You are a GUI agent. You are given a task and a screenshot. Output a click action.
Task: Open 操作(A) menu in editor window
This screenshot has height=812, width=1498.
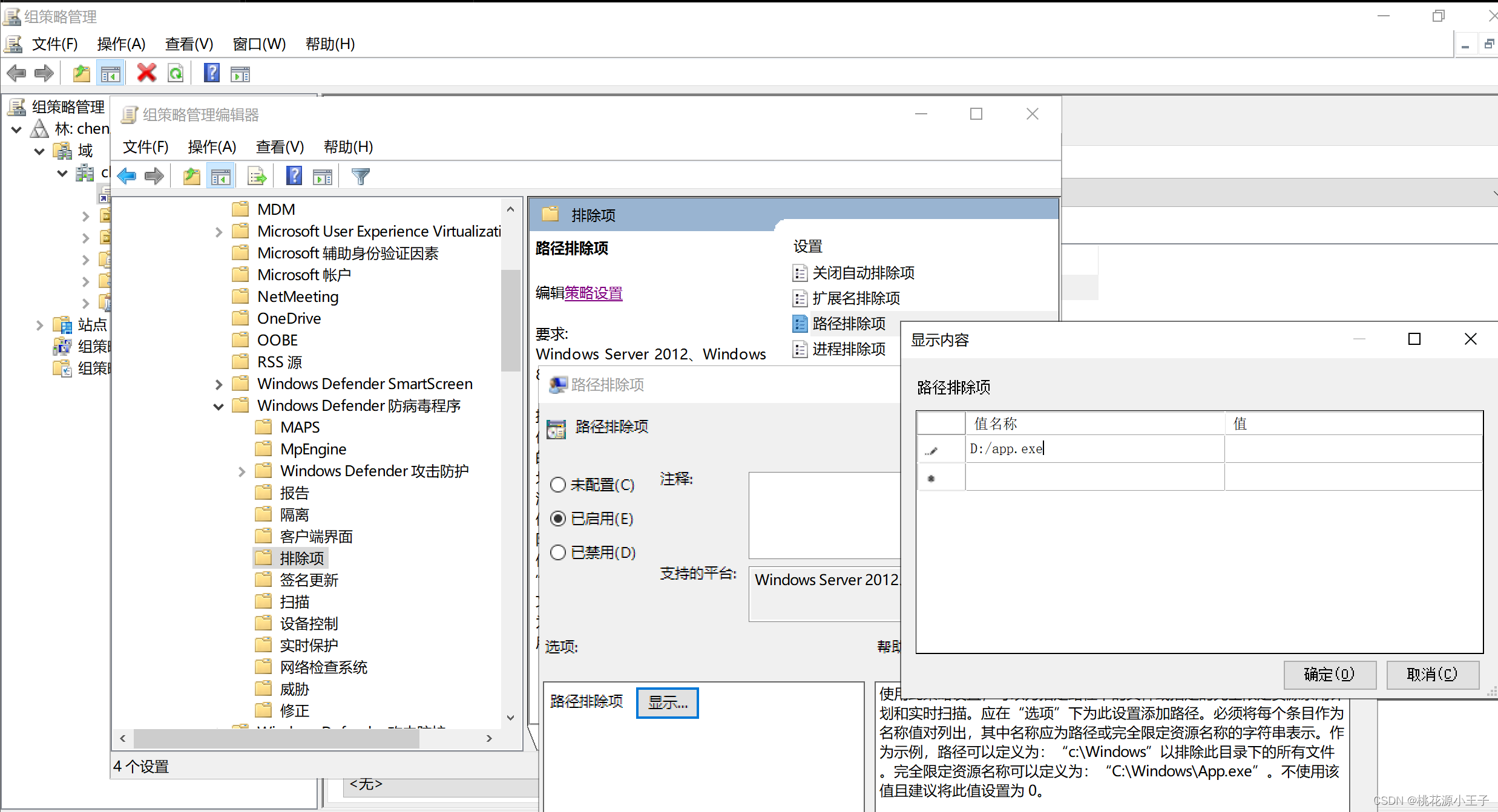tap(211, 147)
